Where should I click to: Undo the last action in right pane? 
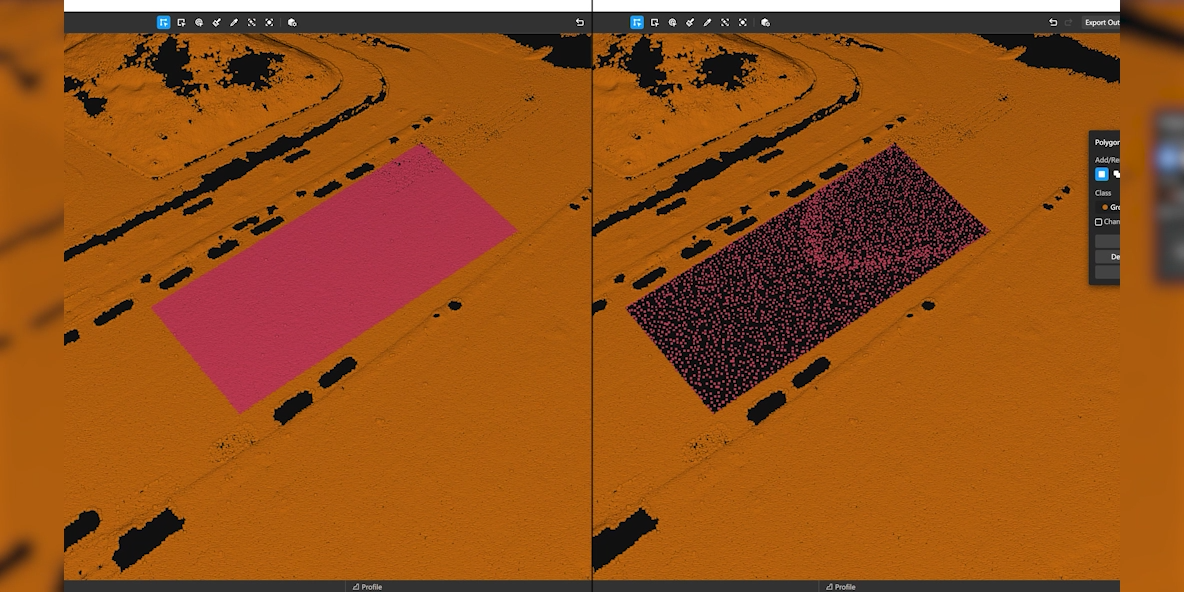(x=1053, y=22)
